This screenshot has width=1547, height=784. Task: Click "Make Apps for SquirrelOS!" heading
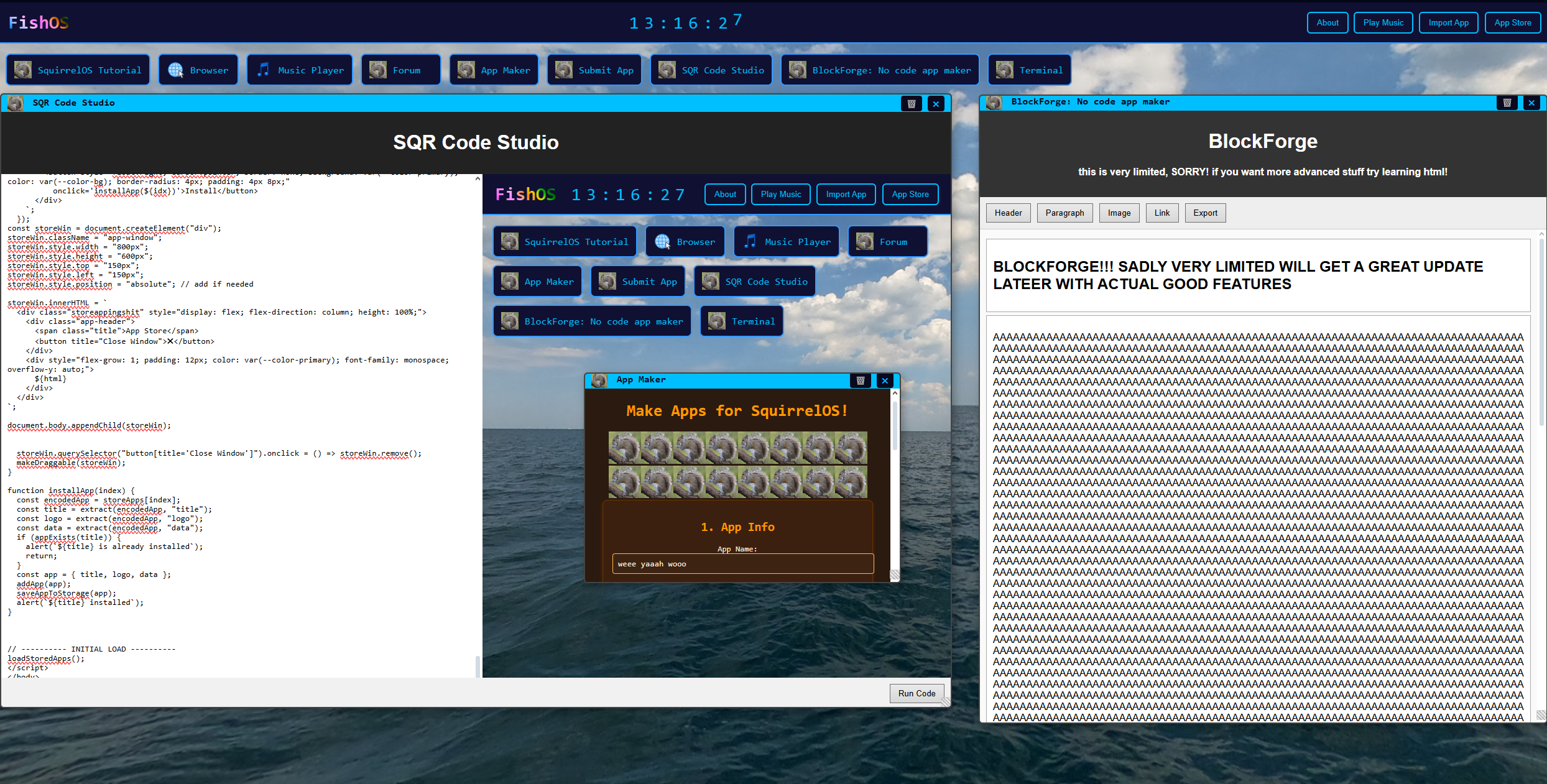point(737,410)
